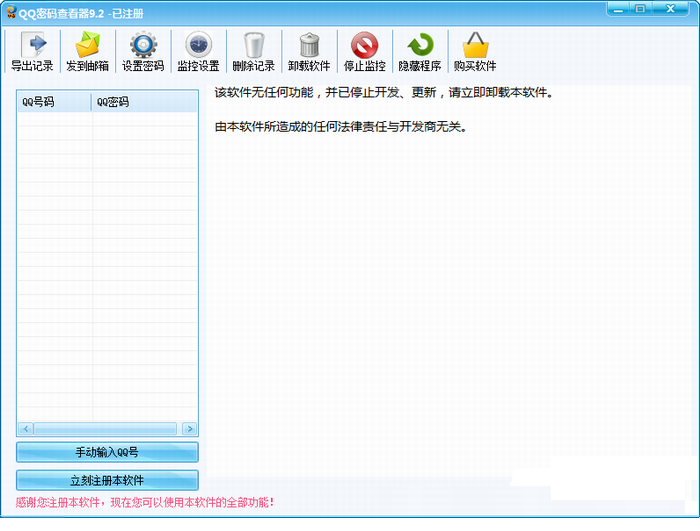Click the pink 感谢您注册本软件 status text
Viewport: 700px width, 531px height.
click(145, 502)
